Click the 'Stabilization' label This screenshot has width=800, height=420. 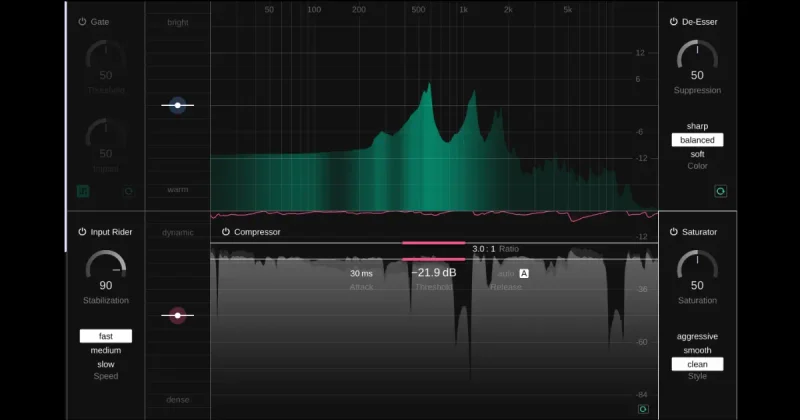click(x=106, y=301)
